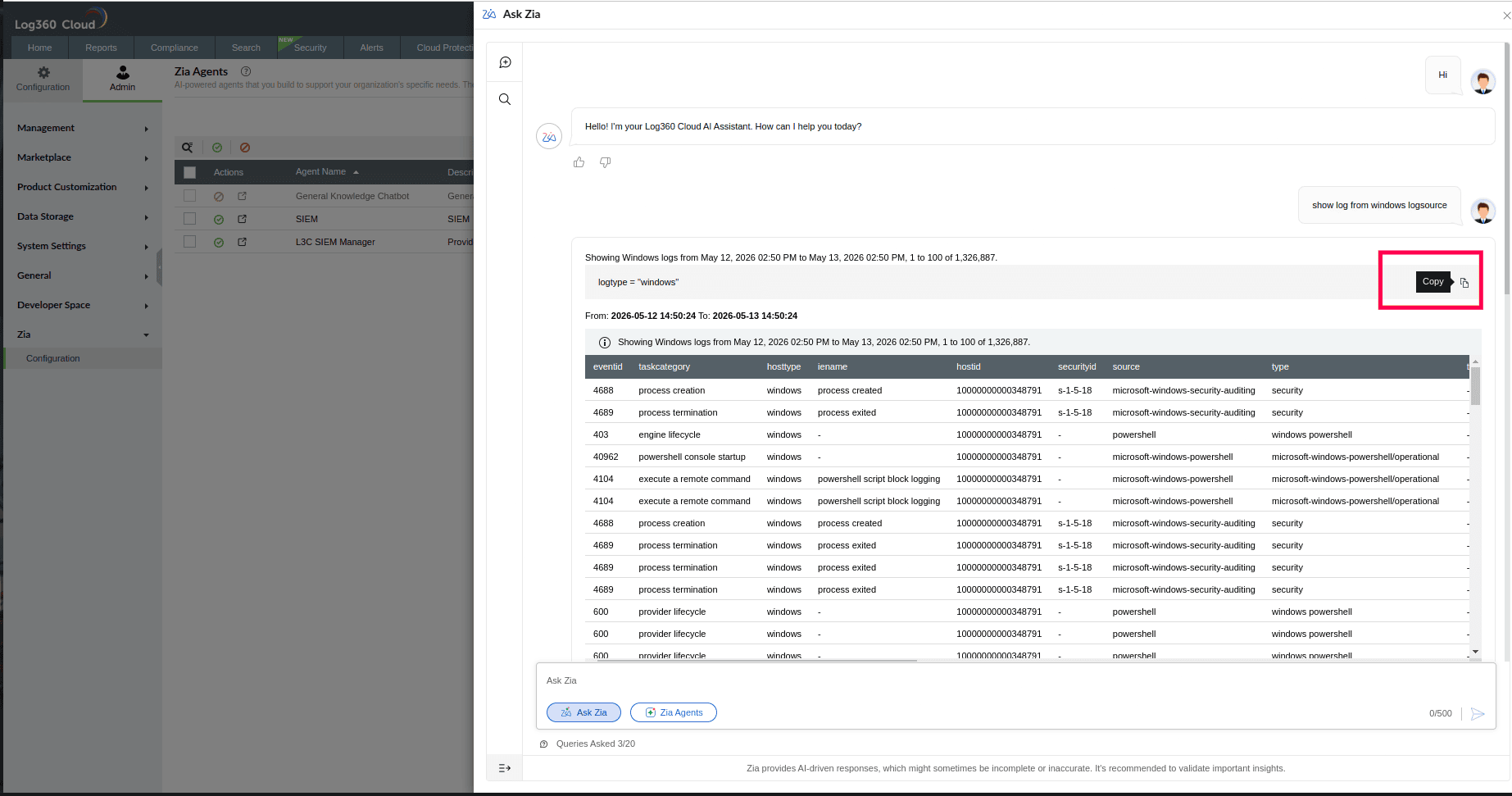The image size is (1512, 796).
Task: Check the L3C SIEM Manager row checkbox
Action: 190,242
